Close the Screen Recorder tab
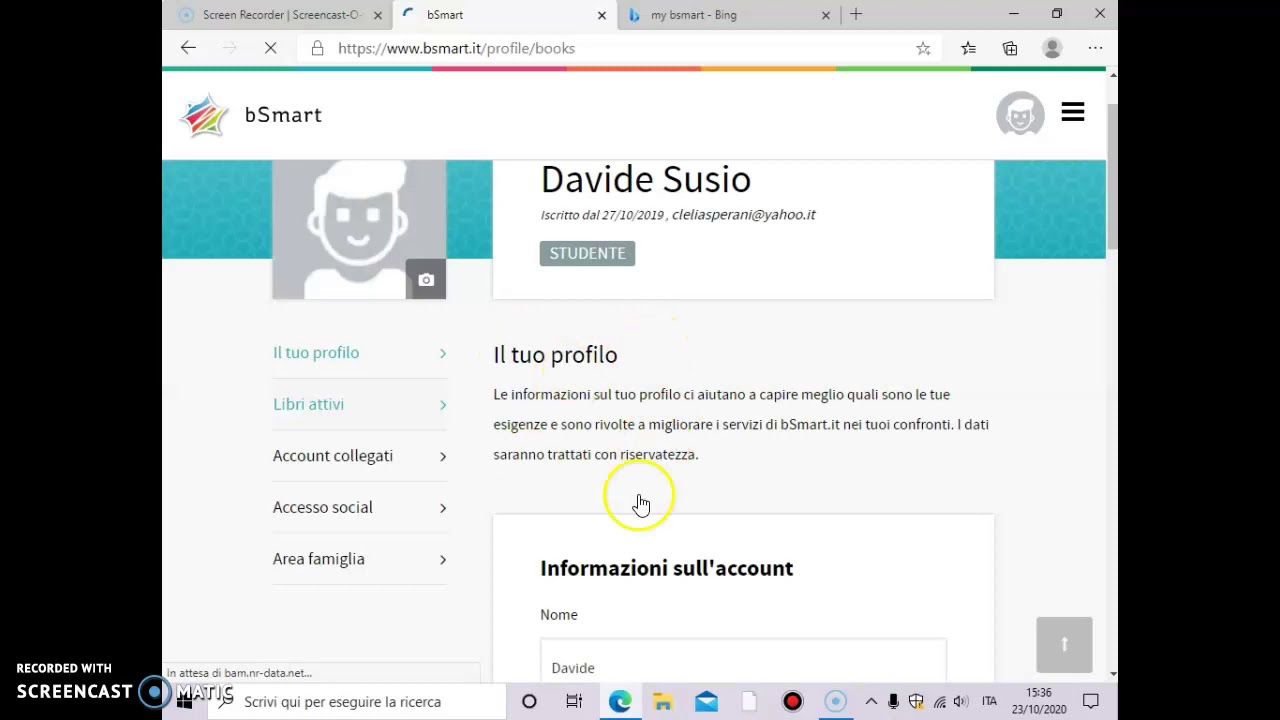Screen dimensions: 1280x720 pyautogui.click(x=378, y=15)
